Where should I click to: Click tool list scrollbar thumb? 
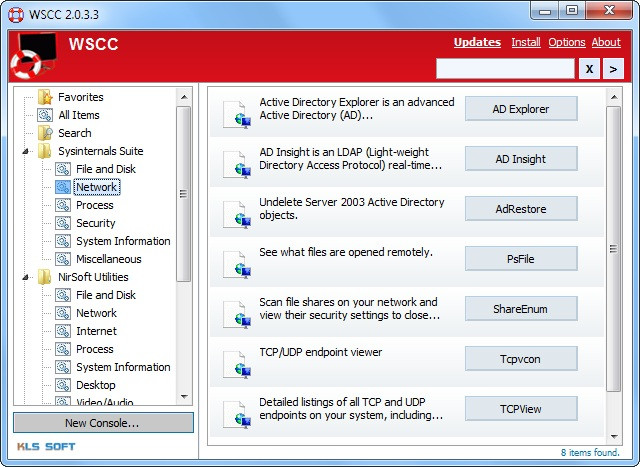coord(613,249)
